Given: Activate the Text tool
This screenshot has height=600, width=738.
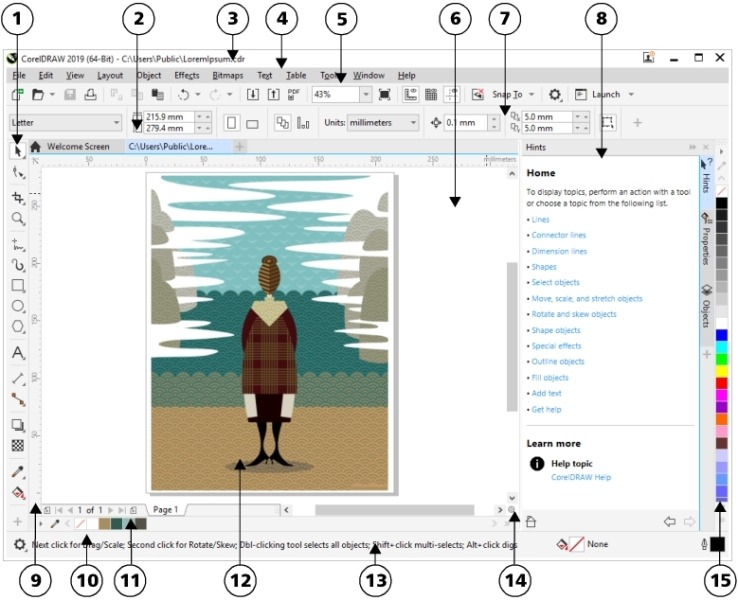Looking at the screenshot, I should pyautogui.click(x=18, y=352).
